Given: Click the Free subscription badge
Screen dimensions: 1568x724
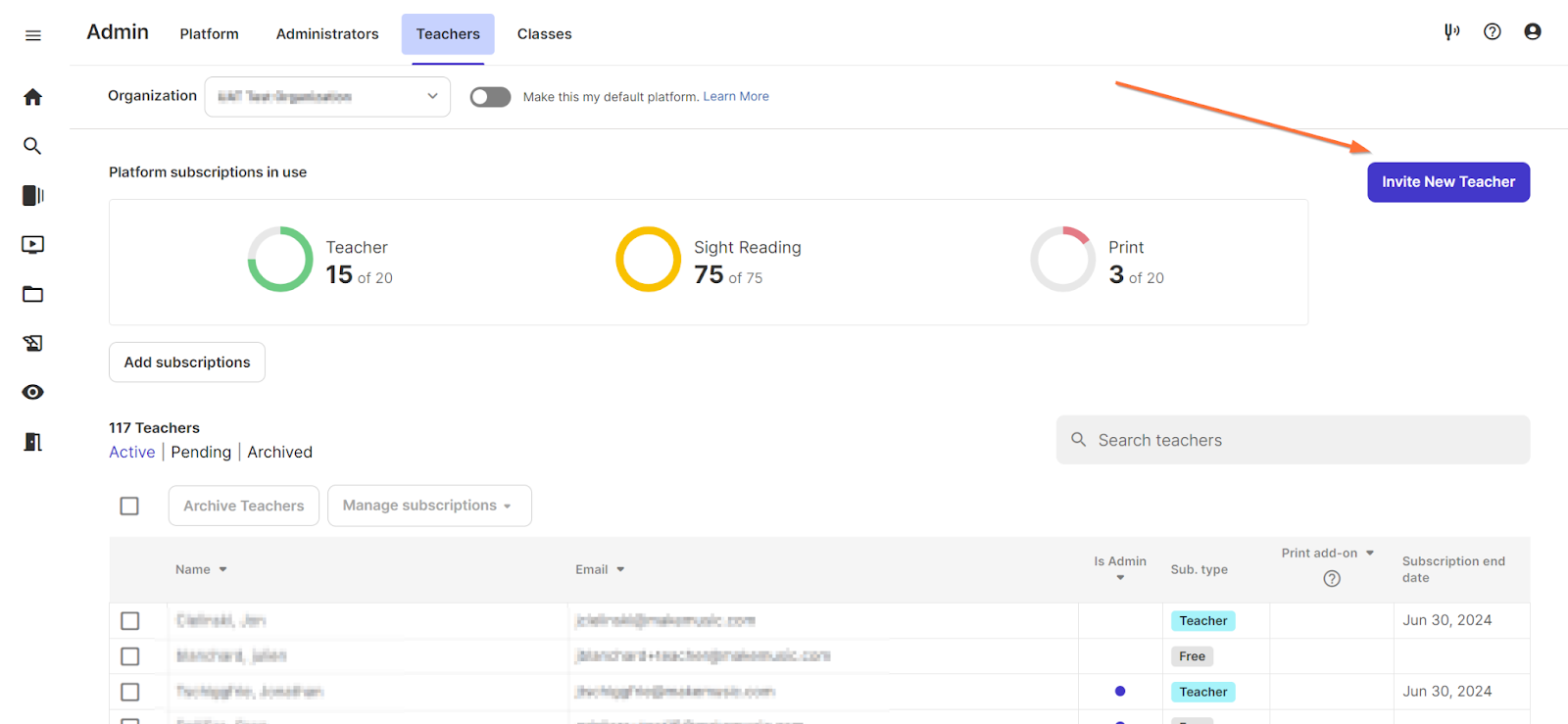Looking at the screenshot, I should coord(1192,656).
